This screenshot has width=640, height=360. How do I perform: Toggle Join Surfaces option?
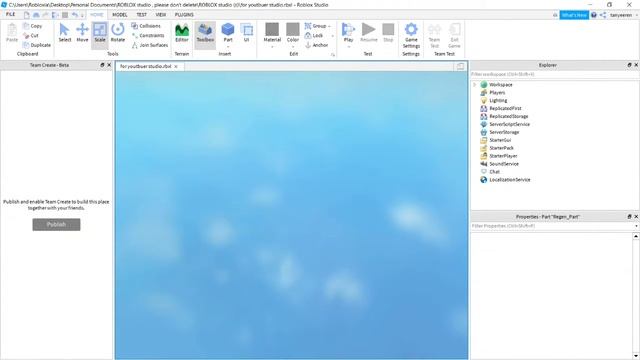point(150,45)
